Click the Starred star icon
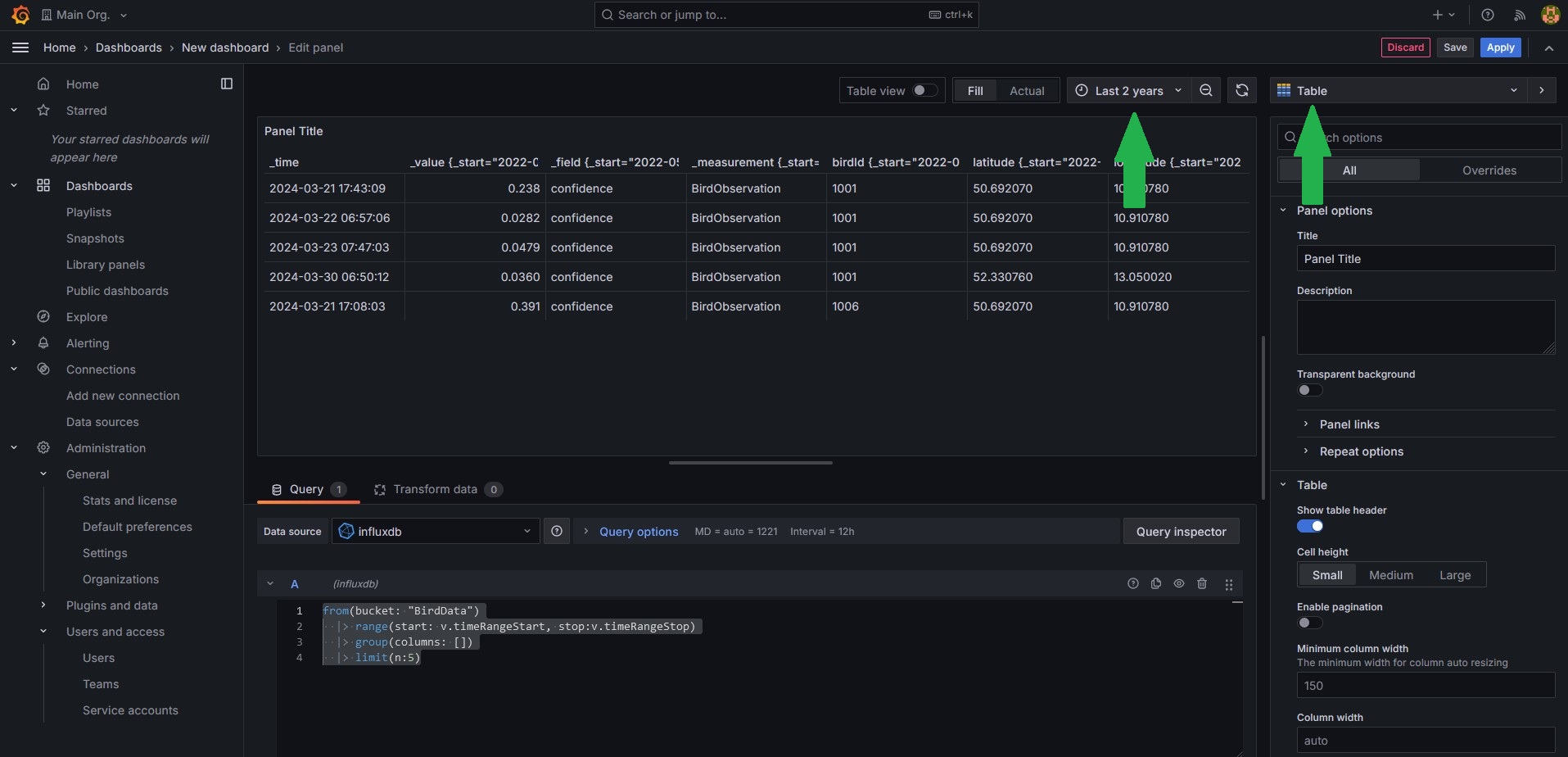The width and height of the screenshot is (1568, 757). [x=43, y=110]
